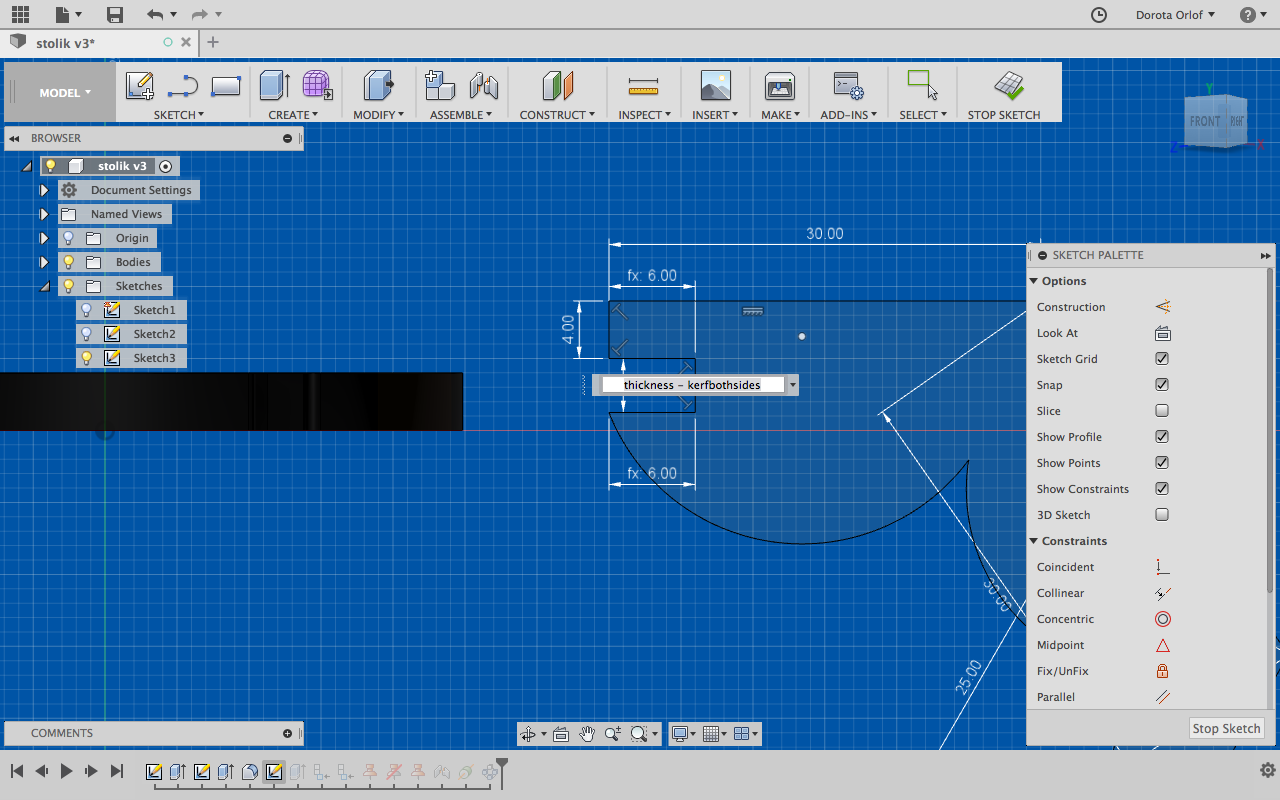Select the Pan tool in navigation bar
This screenshot has width=1280, height=800.
pyautogui.click(x=587, y=733)
